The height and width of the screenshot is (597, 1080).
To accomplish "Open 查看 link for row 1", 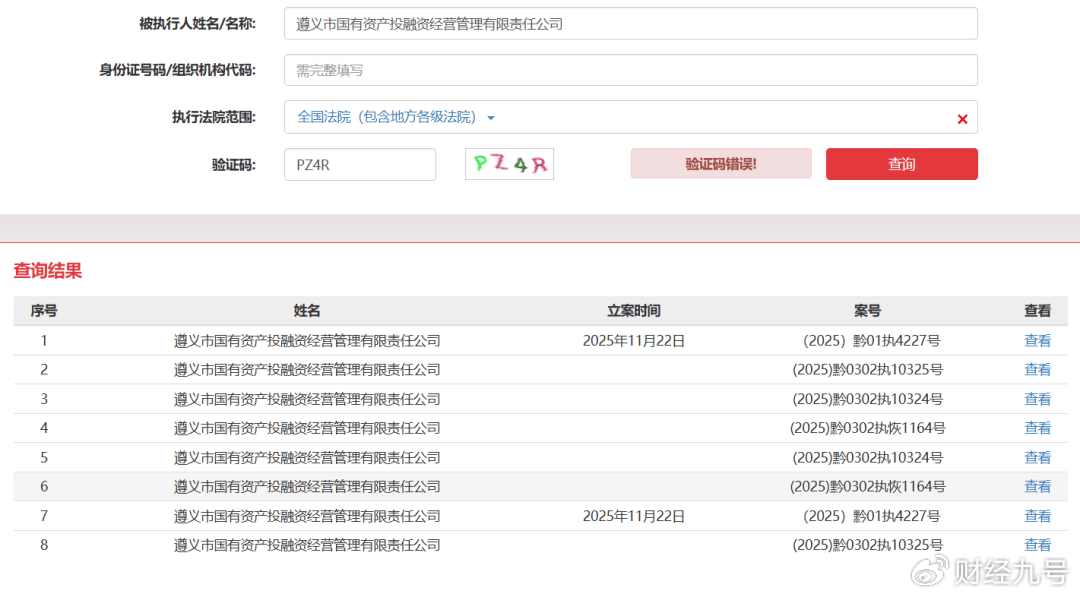I will (x=1037, y=341).
